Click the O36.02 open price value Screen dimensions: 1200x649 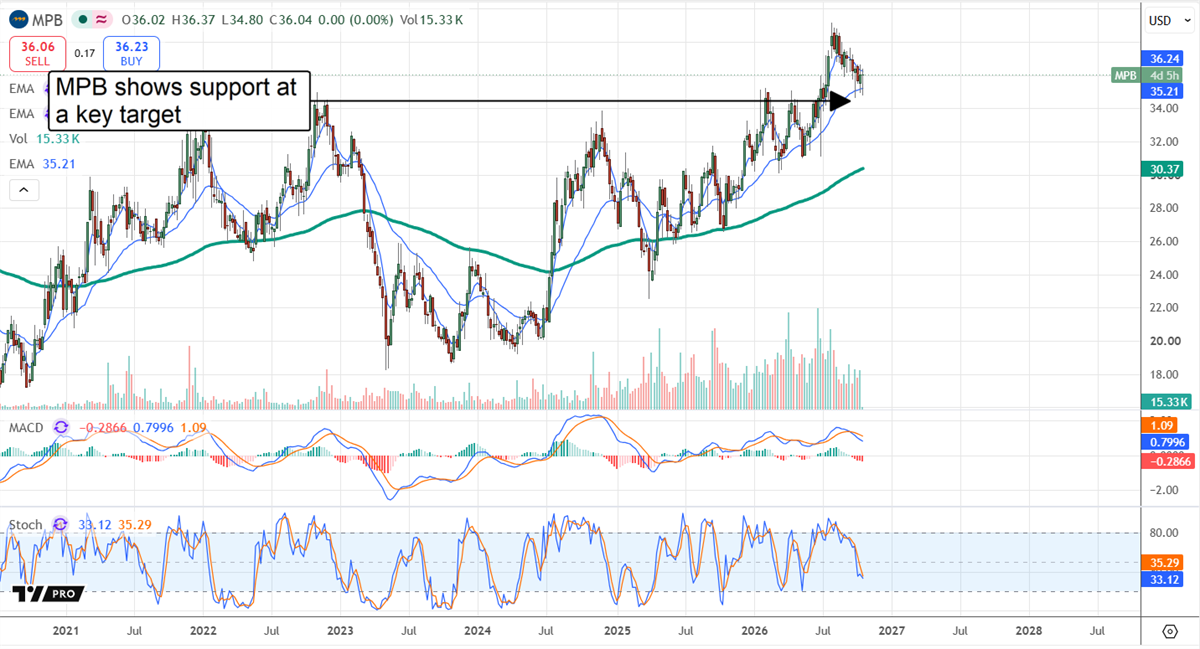point(144,20)
